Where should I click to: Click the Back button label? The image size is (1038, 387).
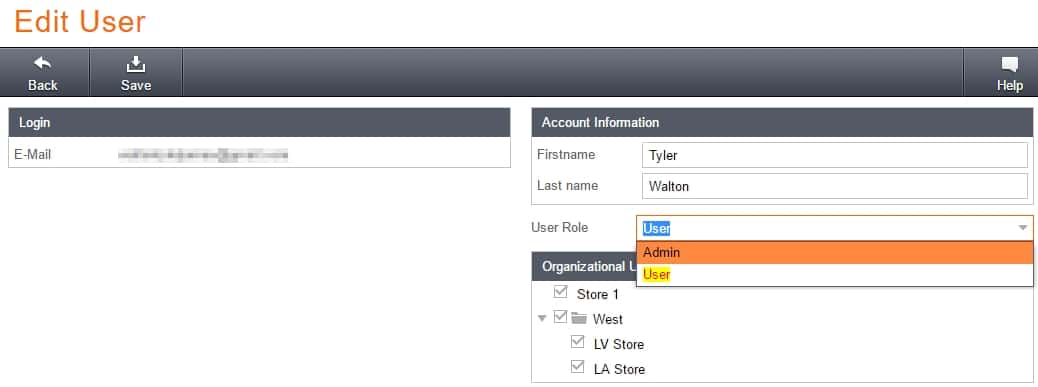coord(43,85)
